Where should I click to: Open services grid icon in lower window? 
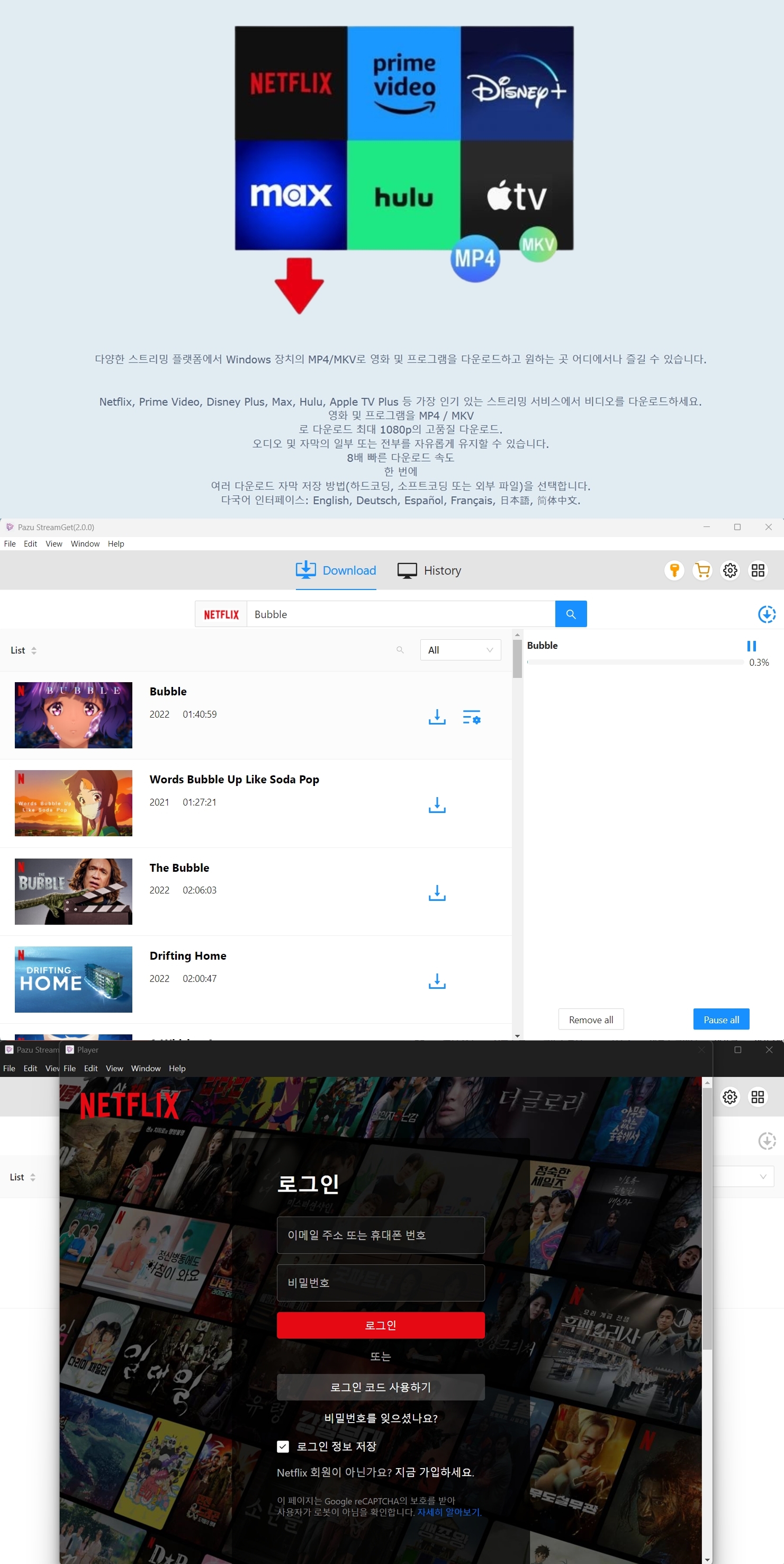coord(758,1096)
